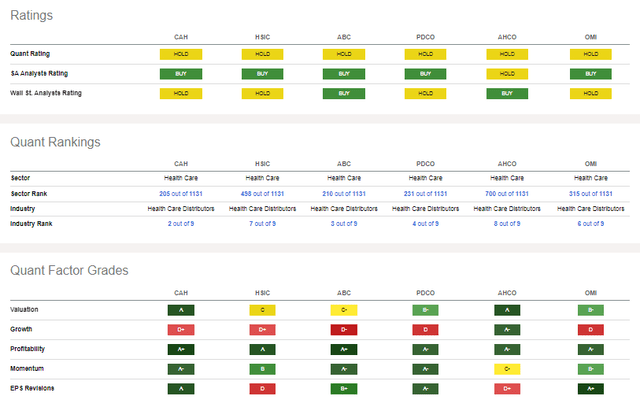
Task: Select CAH Quant Rating HOLD badge
Action: pos(181,54)
